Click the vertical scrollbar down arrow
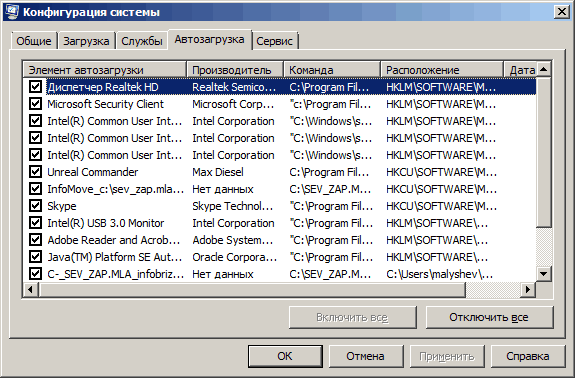 (544, 274)
